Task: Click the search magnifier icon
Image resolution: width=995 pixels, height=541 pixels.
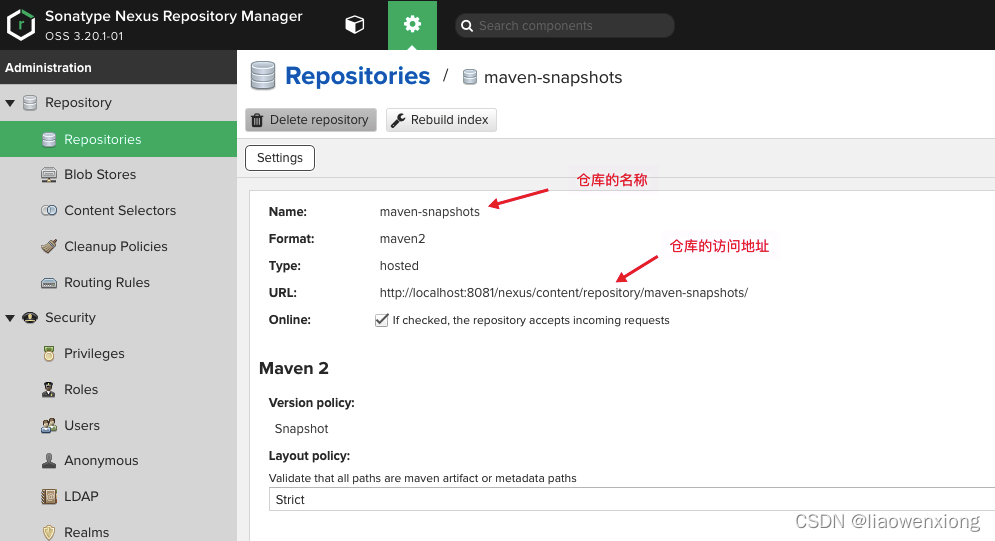Action: [467, 26]
